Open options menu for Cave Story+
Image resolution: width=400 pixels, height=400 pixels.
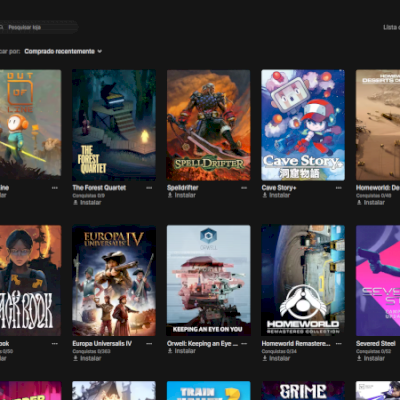[x=339, y=188]
